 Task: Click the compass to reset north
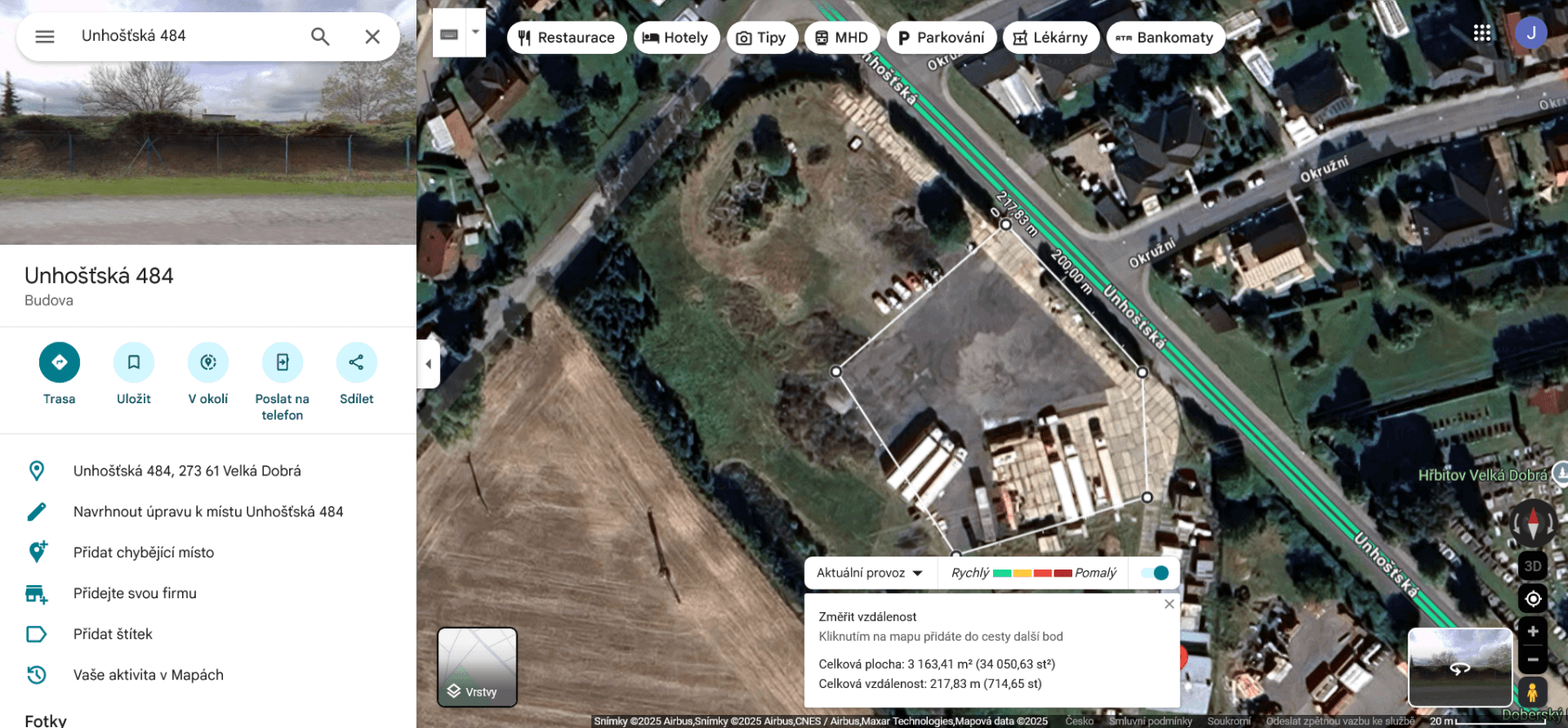pos(1533,524)
